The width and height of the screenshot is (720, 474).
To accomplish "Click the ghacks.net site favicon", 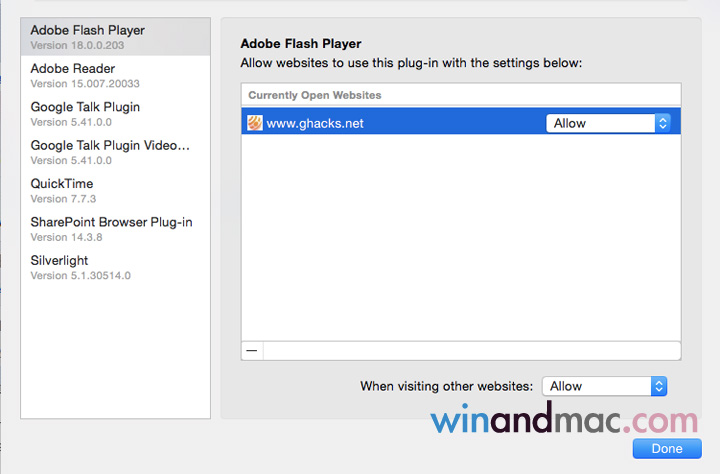I will pyautogui.click(x=255, y=123).
